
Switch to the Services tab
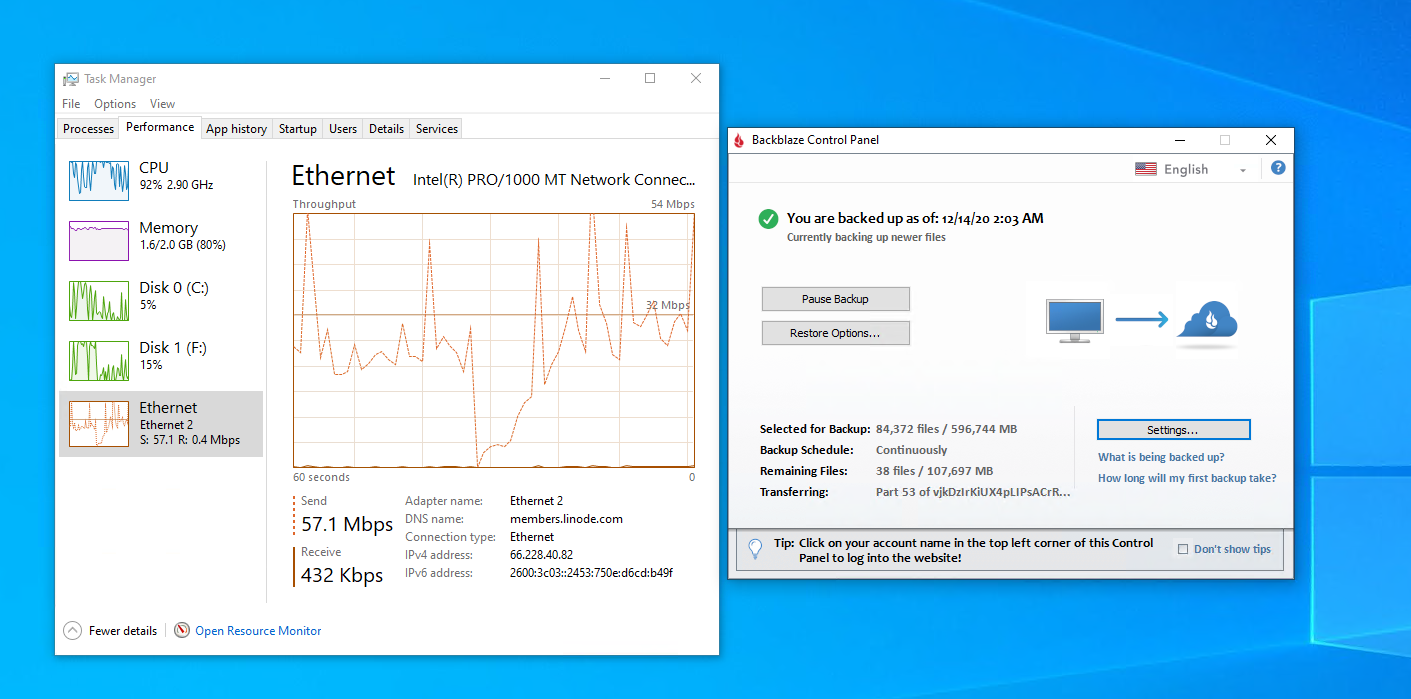437,129
